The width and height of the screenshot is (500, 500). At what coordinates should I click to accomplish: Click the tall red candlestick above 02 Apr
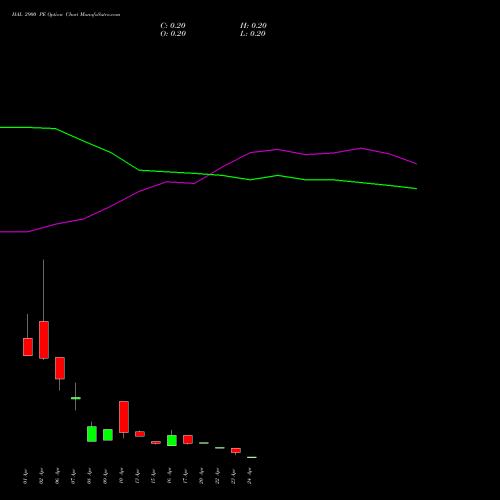point(44,340)
